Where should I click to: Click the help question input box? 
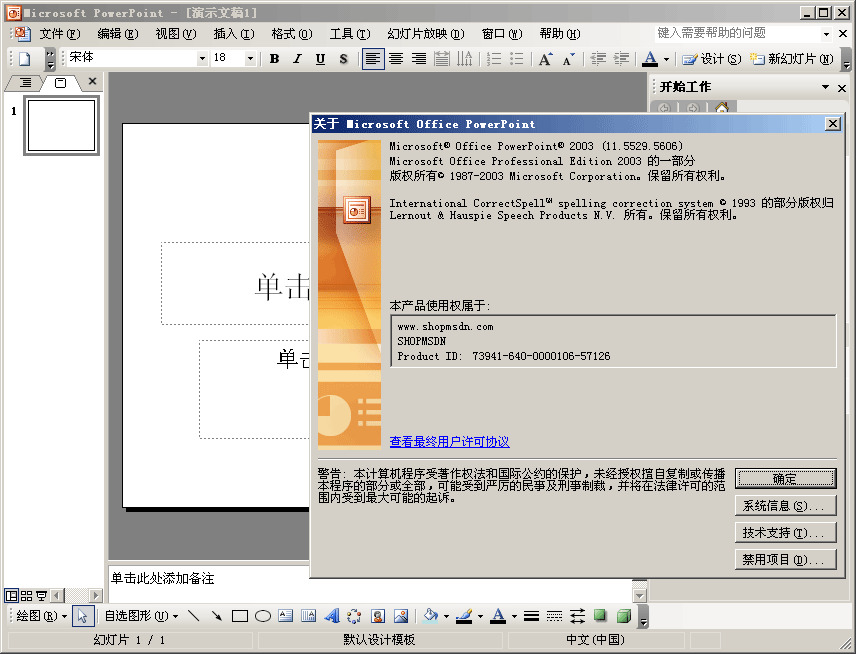[x=737, y=33]
